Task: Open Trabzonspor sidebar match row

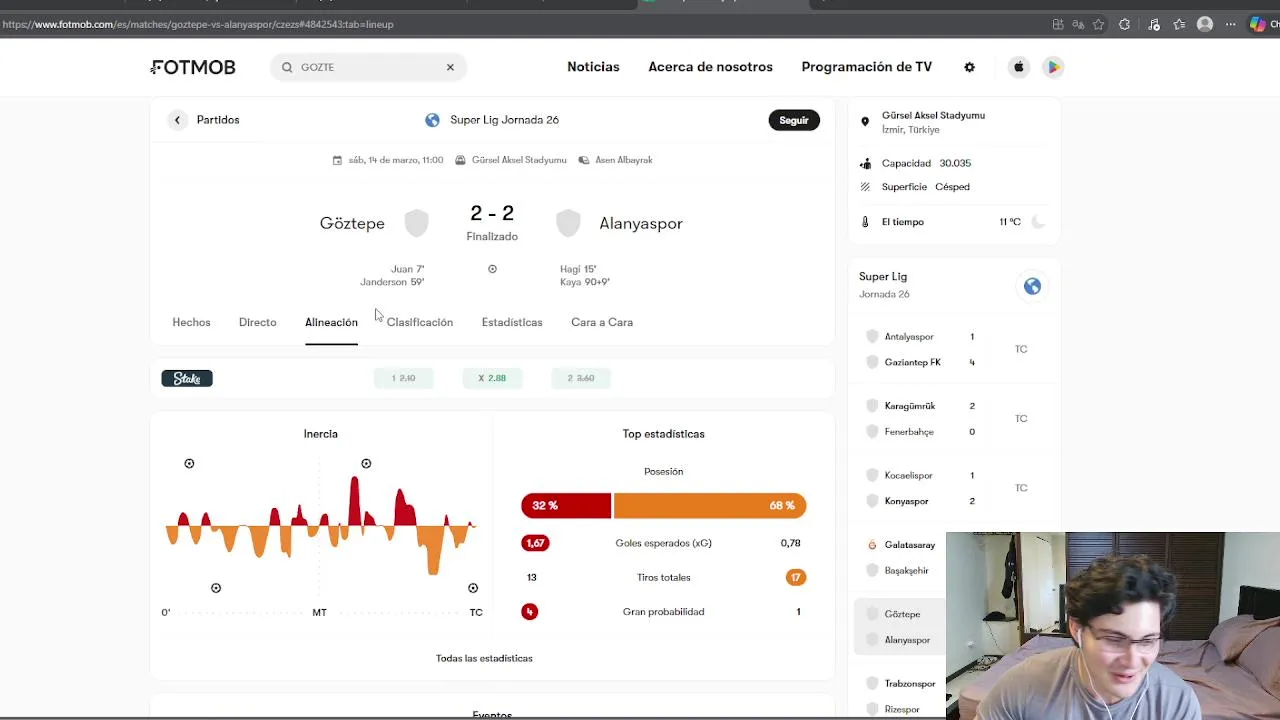Action: coord(900,696)
